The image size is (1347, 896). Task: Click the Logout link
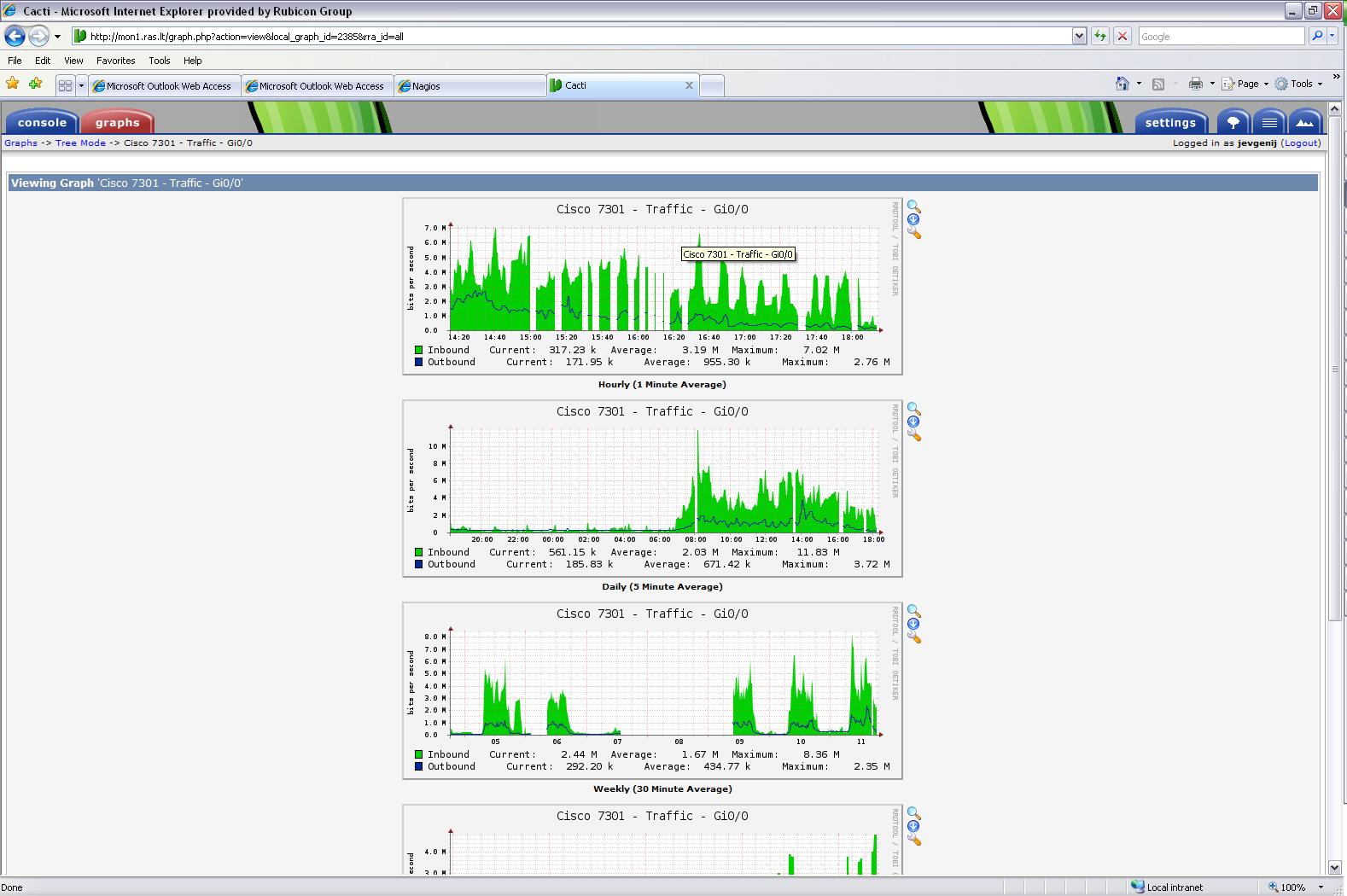(x=1301, y=143)
